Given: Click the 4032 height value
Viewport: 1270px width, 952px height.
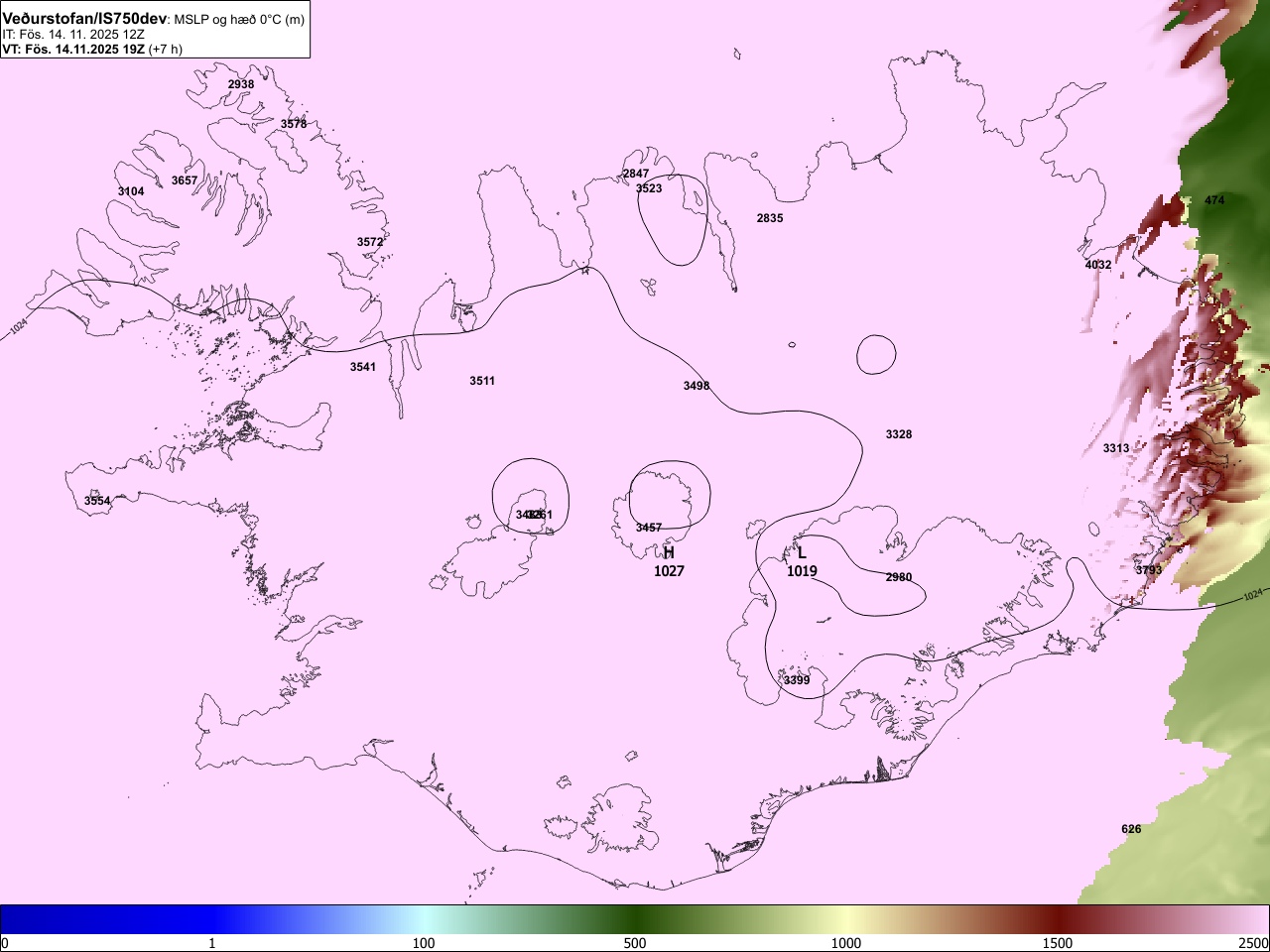Looking at the screenshot, I should click(x=1098, y=265).
